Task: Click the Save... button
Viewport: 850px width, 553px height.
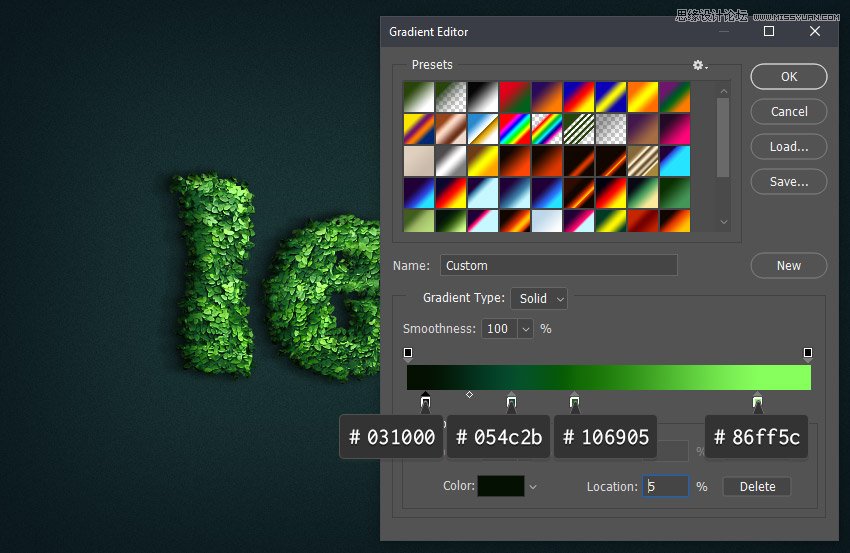Action: 789,182
